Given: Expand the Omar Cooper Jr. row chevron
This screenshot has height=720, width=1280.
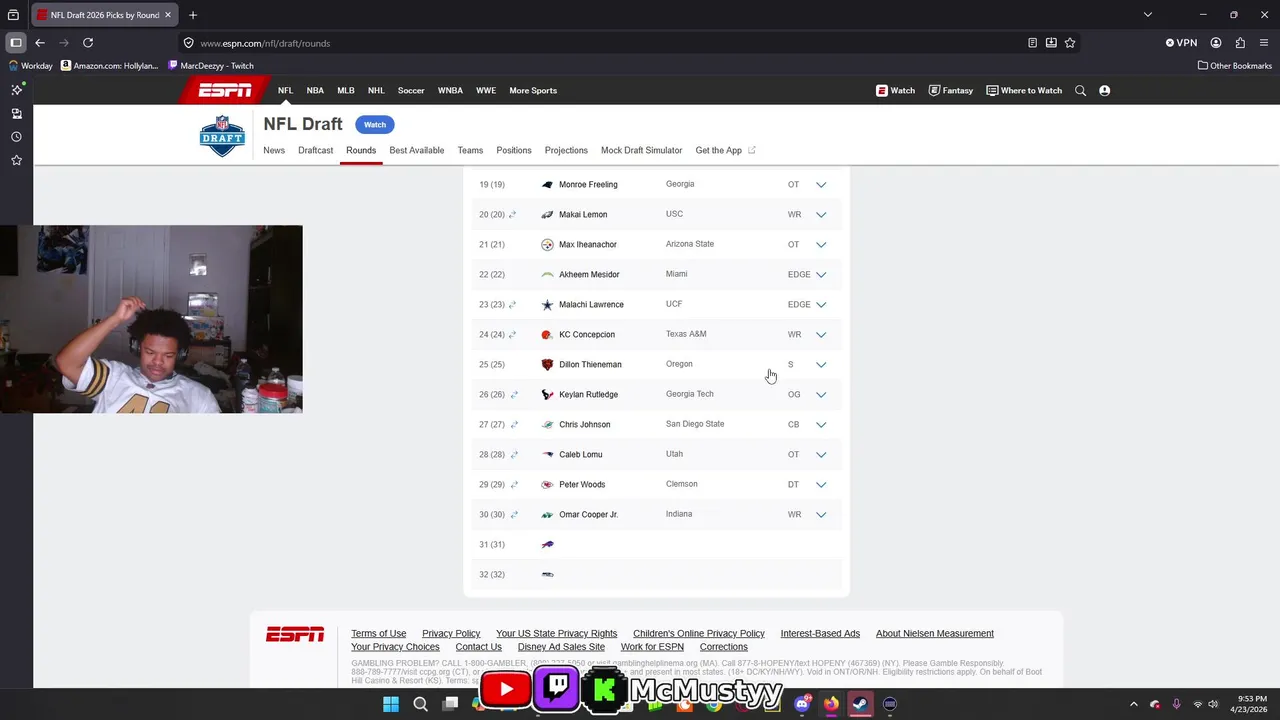Looking at the screenshot, I should [821, 514].
